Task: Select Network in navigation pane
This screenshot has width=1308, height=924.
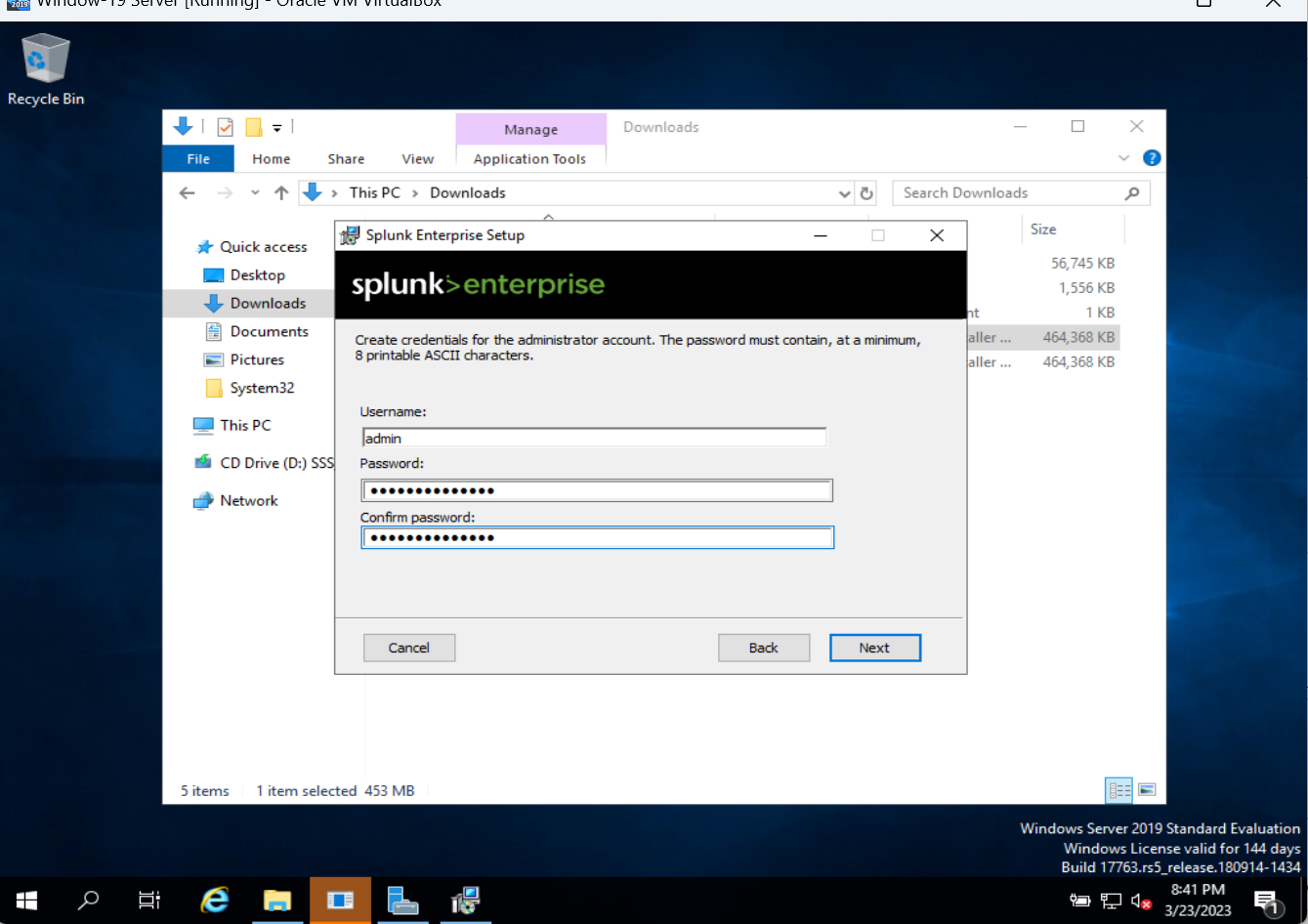Action: 248,501
